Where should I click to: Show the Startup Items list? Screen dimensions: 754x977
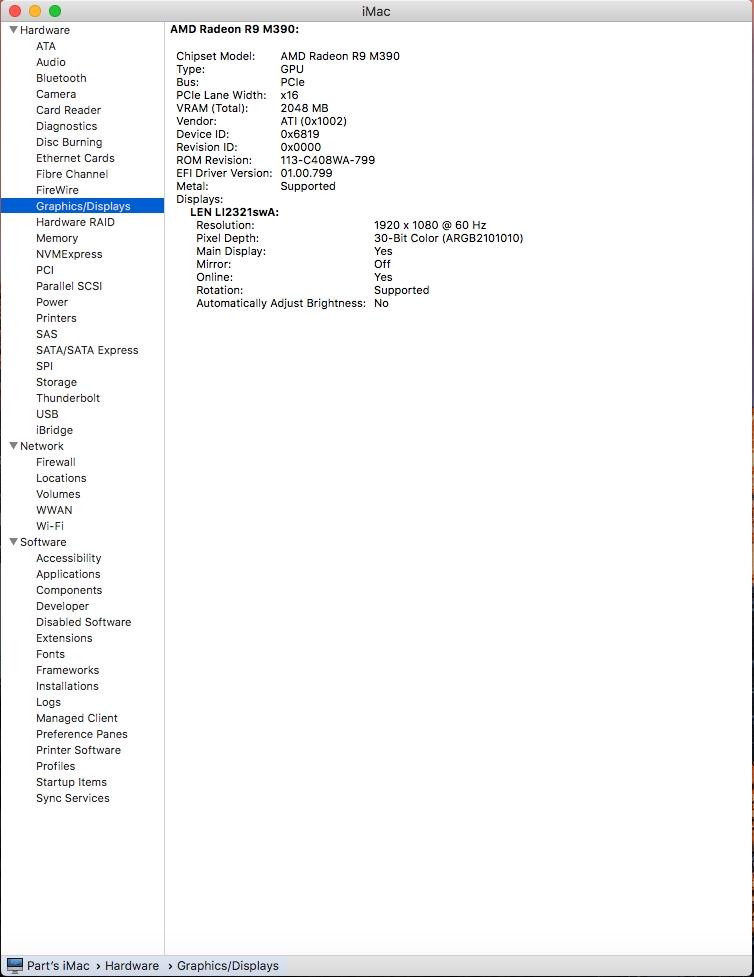71,782
